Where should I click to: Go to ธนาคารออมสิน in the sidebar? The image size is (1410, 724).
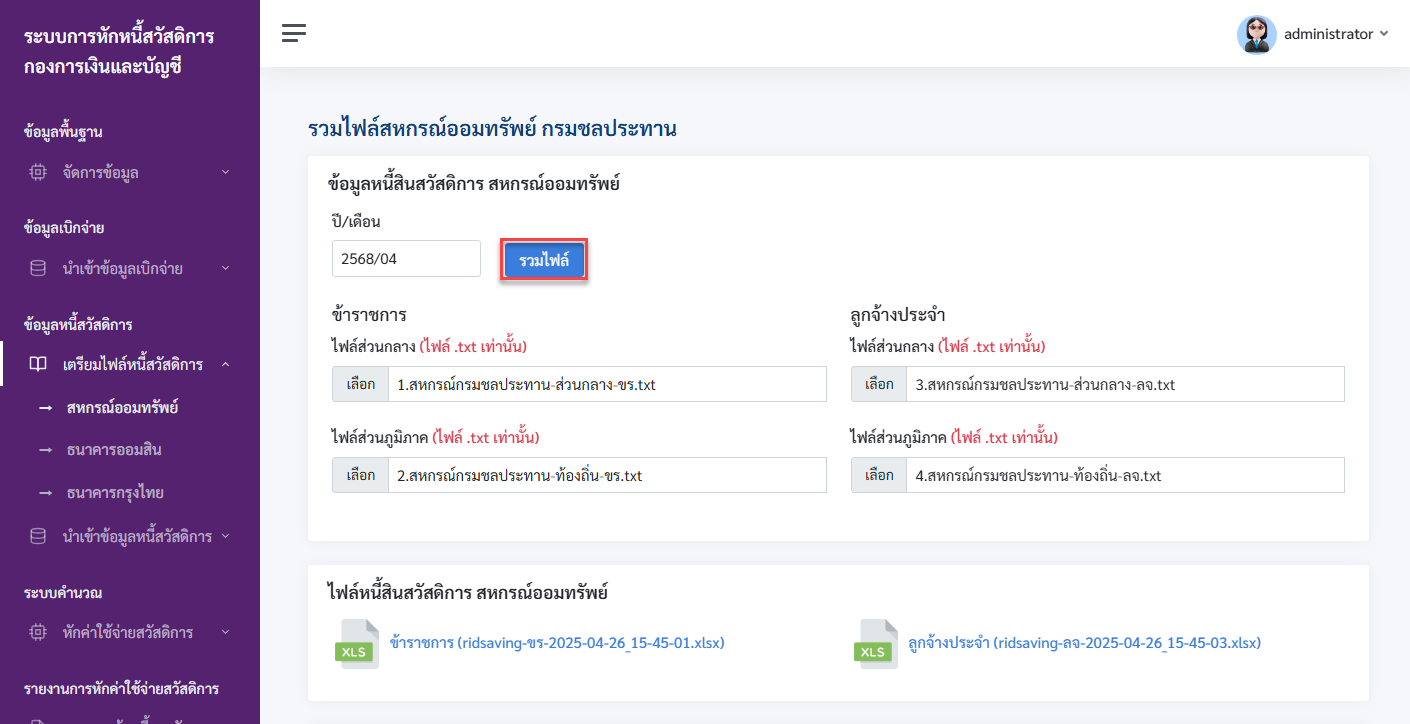click(x=114, y=450)
